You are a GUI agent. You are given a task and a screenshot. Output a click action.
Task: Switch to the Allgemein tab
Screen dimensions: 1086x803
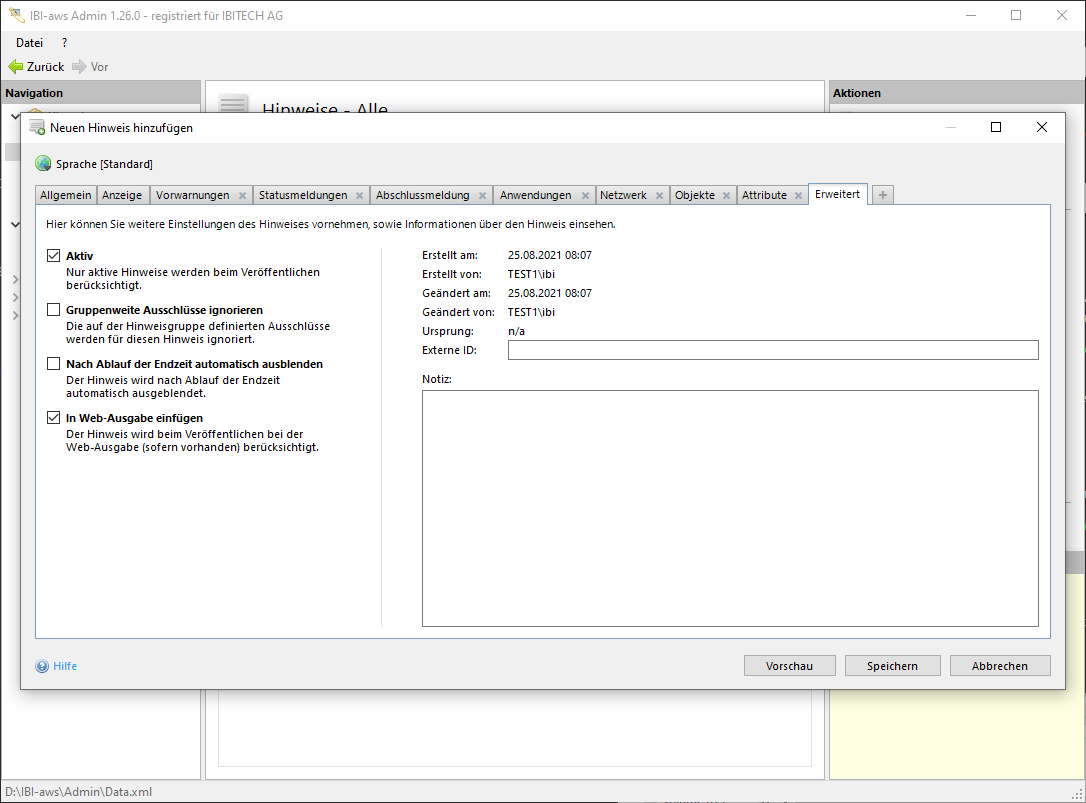point(66,195)
